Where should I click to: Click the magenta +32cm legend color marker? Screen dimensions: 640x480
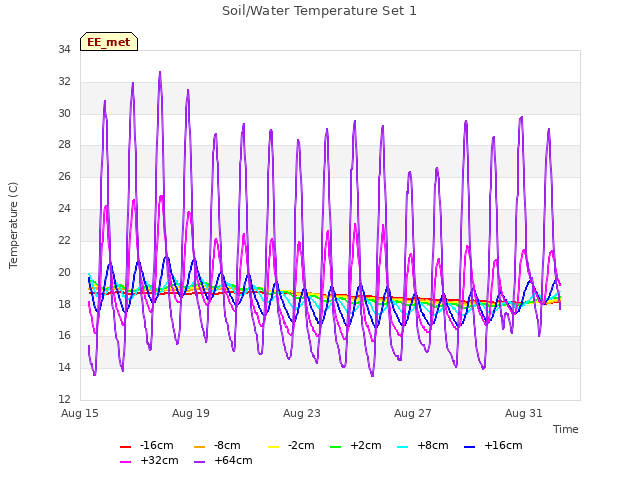(x=125, y=462)
